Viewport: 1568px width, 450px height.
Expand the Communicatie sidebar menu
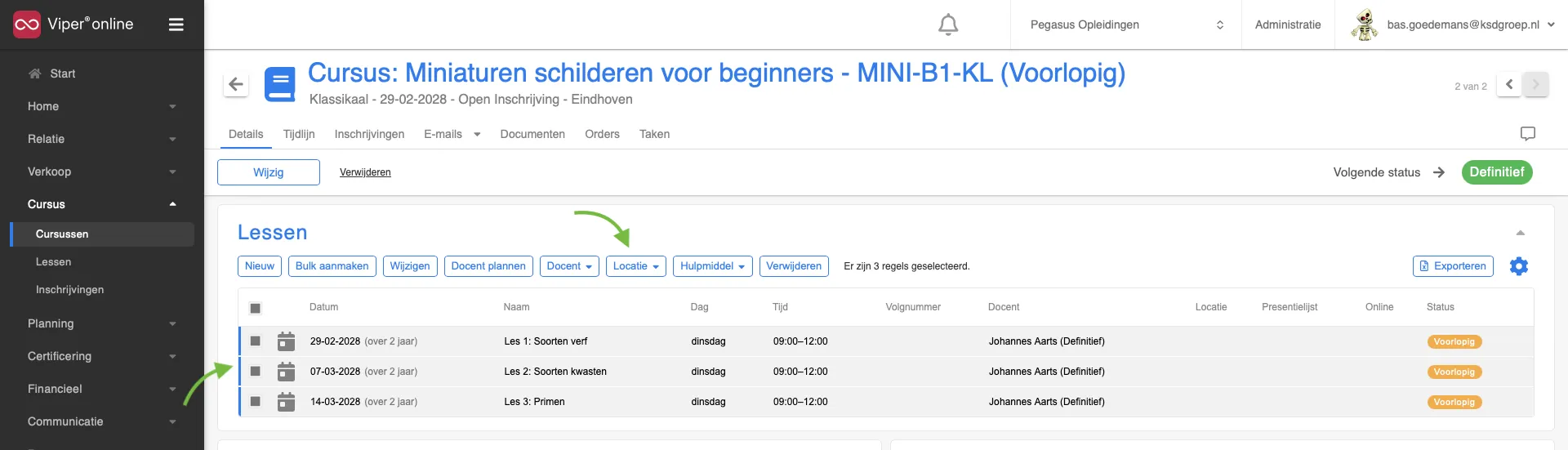click(x=102, y=421)
